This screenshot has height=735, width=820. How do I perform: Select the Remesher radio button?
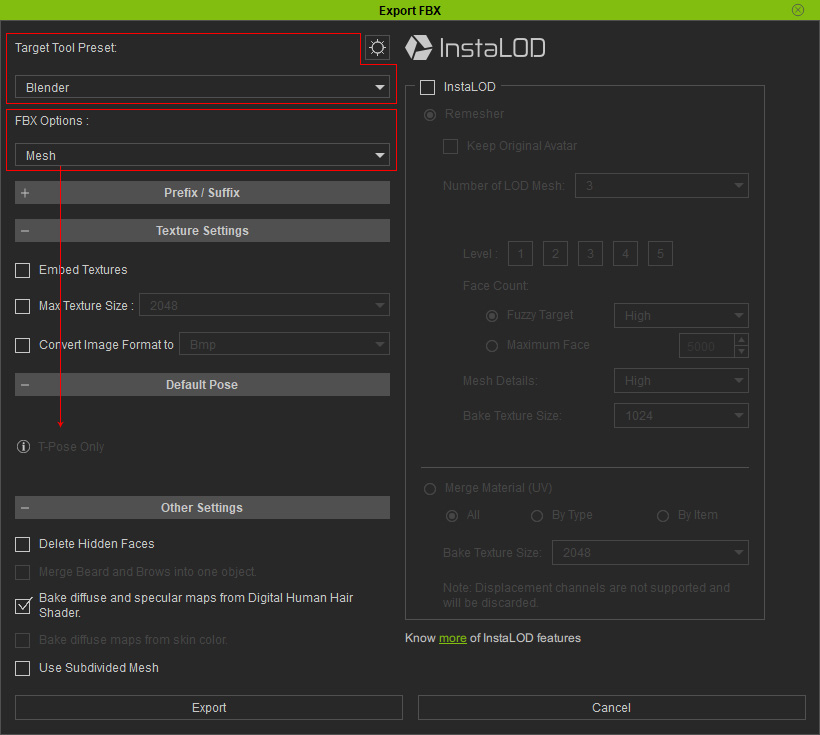[x=430, y=115]
